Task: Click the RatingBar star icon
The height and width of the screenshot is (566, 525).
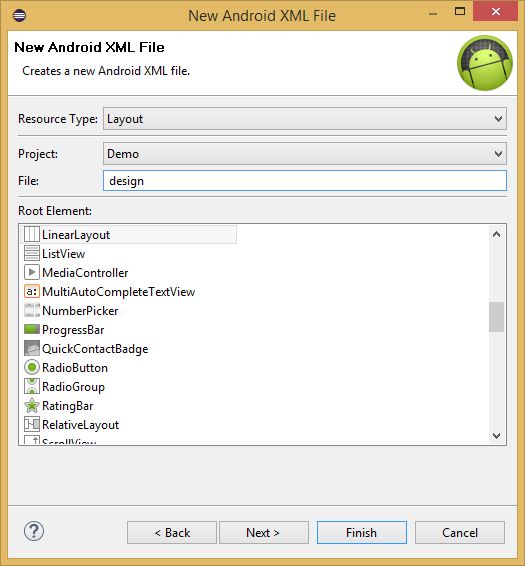Action: [x=31, y=405]
